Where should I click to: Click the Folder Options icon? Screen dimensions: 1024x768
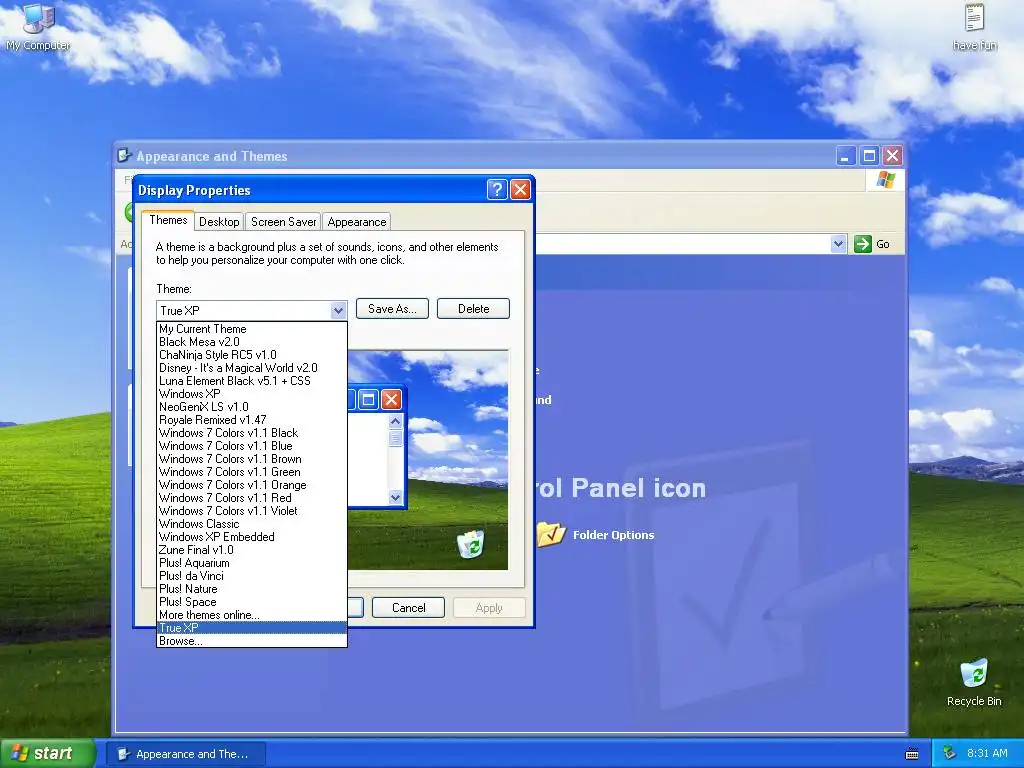point(551,534)
